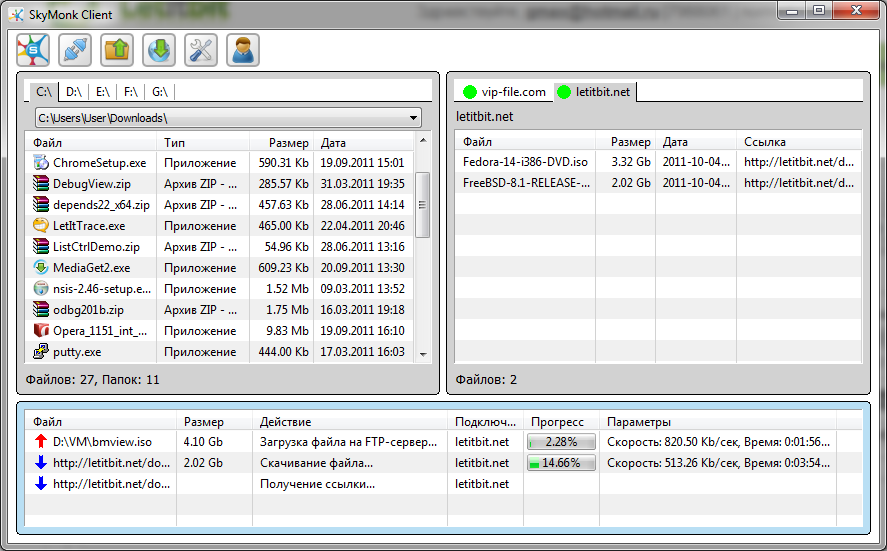This screenshot has width=887, height=551.
Task: Select the LetItTrace.exe file name
Action: coord(89,226)
